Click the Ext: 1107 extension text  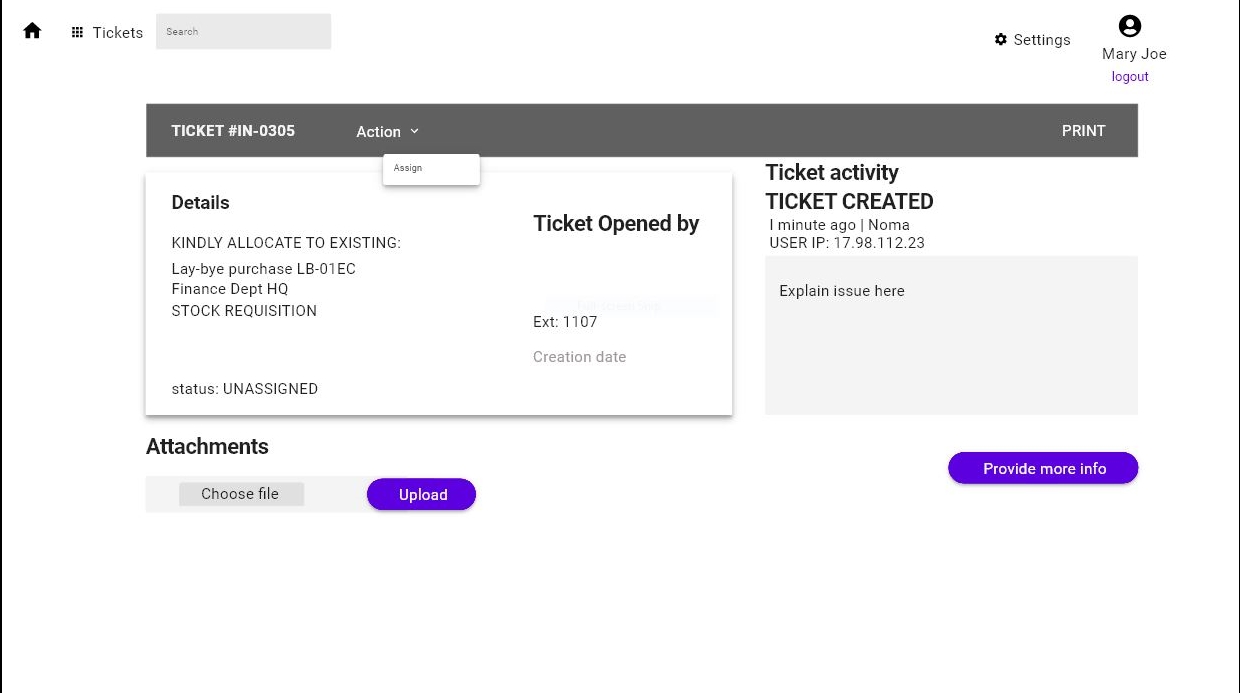click(565, 322)
